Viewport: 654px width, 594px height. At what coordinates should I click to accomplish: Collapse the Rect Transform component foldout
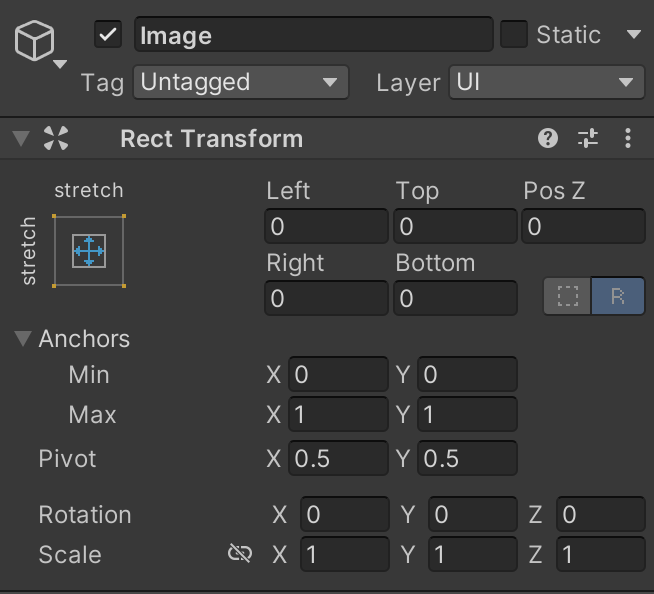pyautogui.click(x=21, y=139)
